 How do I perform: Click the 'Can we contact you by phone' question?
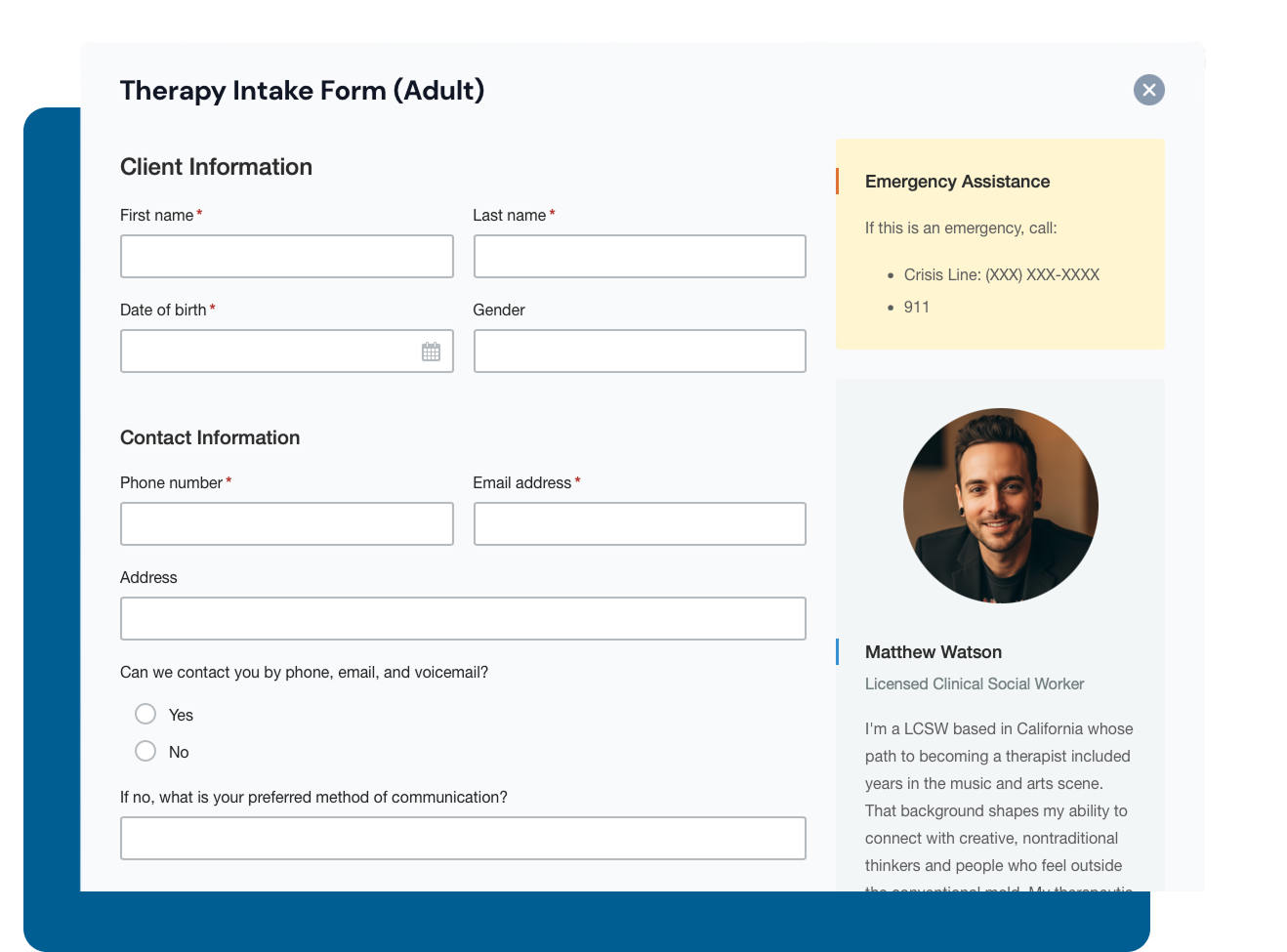pyautogui.click(x=304, y=672)
